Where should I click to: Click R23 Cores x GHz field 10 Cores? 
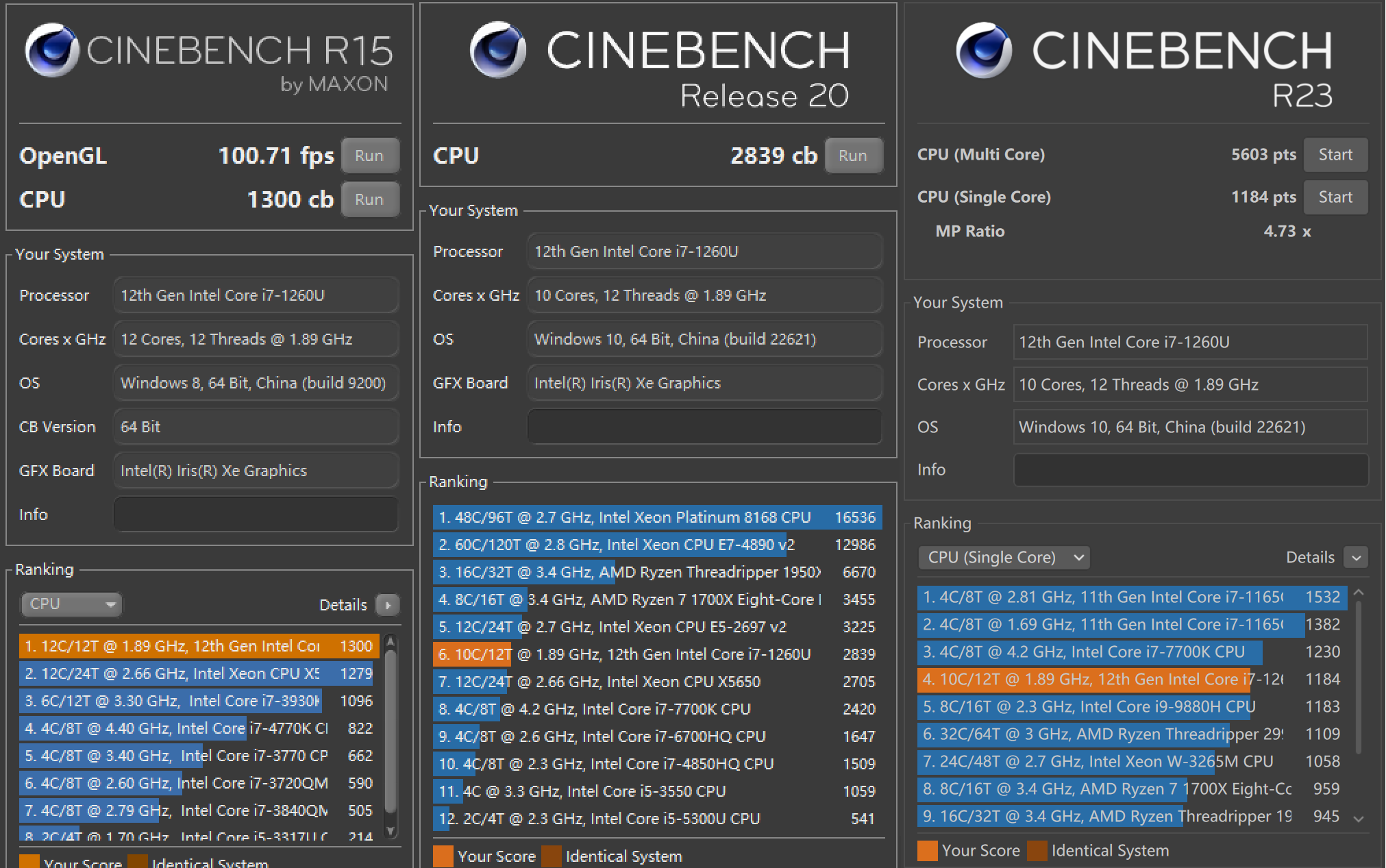[x=1191, y=384]
